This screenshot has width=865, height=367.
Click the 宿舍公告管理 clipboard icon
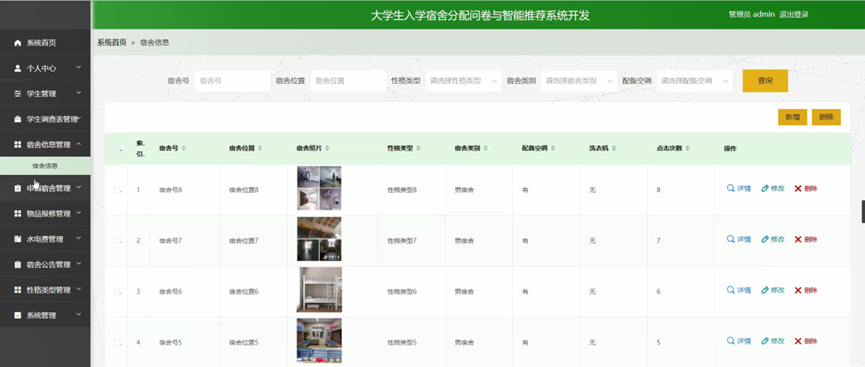pos(18,265)
